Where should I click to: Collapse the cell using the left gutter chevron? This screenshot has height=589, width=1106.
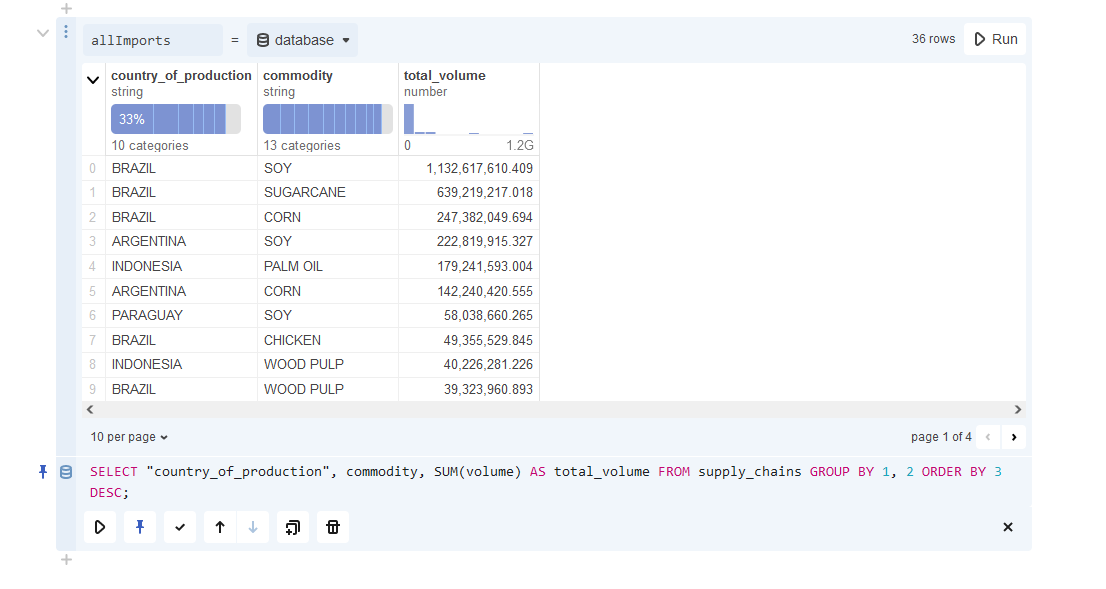click(x=43, y=33)
